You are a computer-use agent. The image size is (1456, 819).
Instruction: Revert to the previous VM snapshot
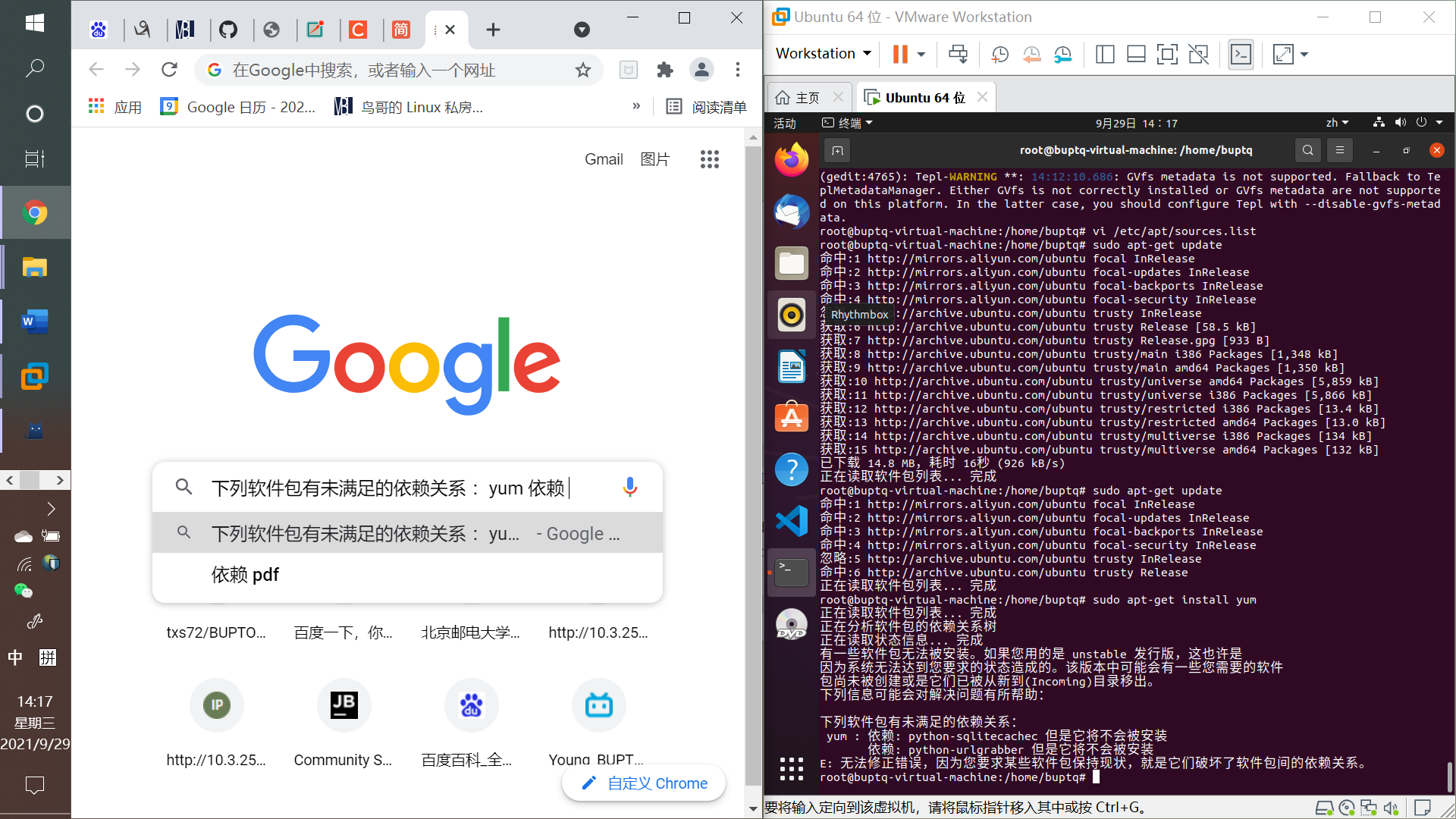coord(1031,54)
